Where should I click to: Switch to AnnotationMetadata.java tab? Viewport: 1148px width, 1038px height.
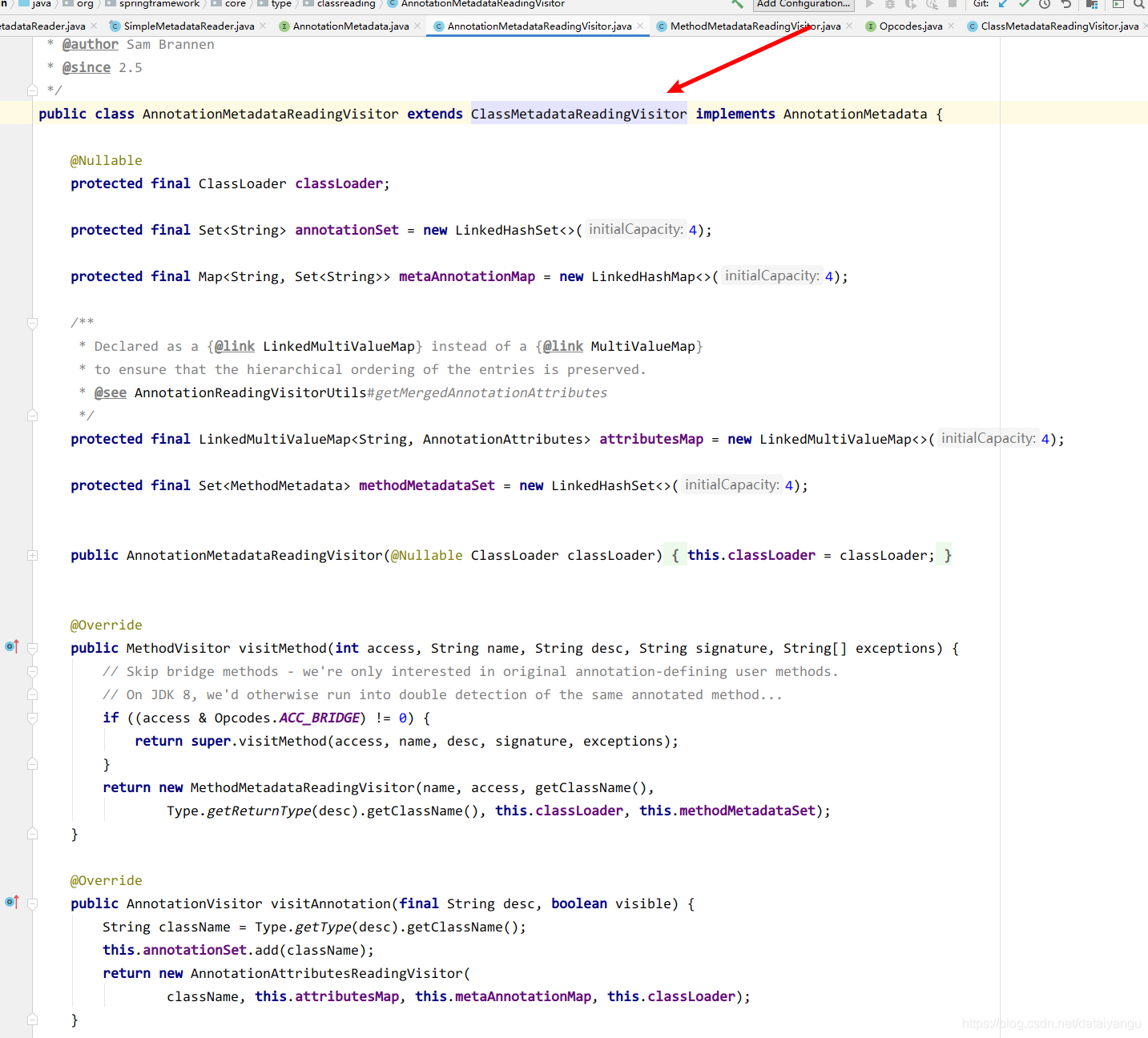[x=351, y=26]
